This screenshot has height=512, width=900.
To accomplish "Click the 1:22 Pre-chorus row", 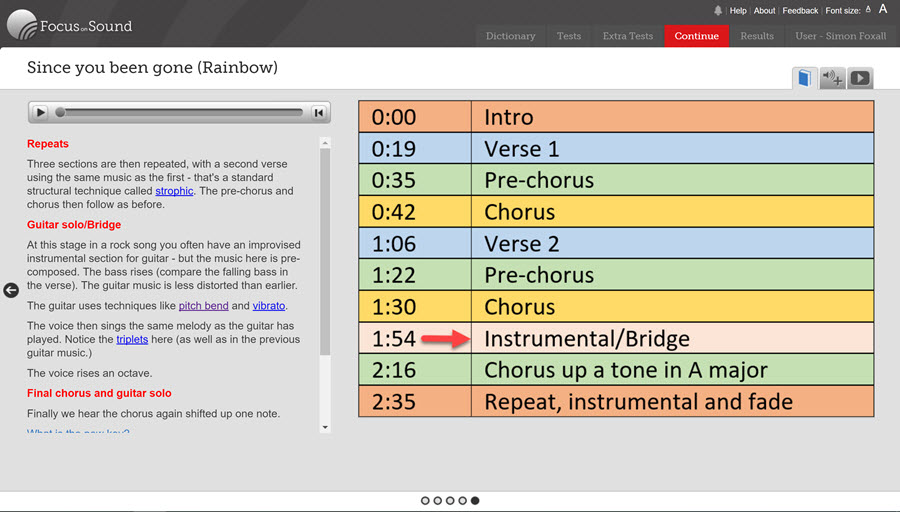I will pyautogui.click(x=616, y=274).
